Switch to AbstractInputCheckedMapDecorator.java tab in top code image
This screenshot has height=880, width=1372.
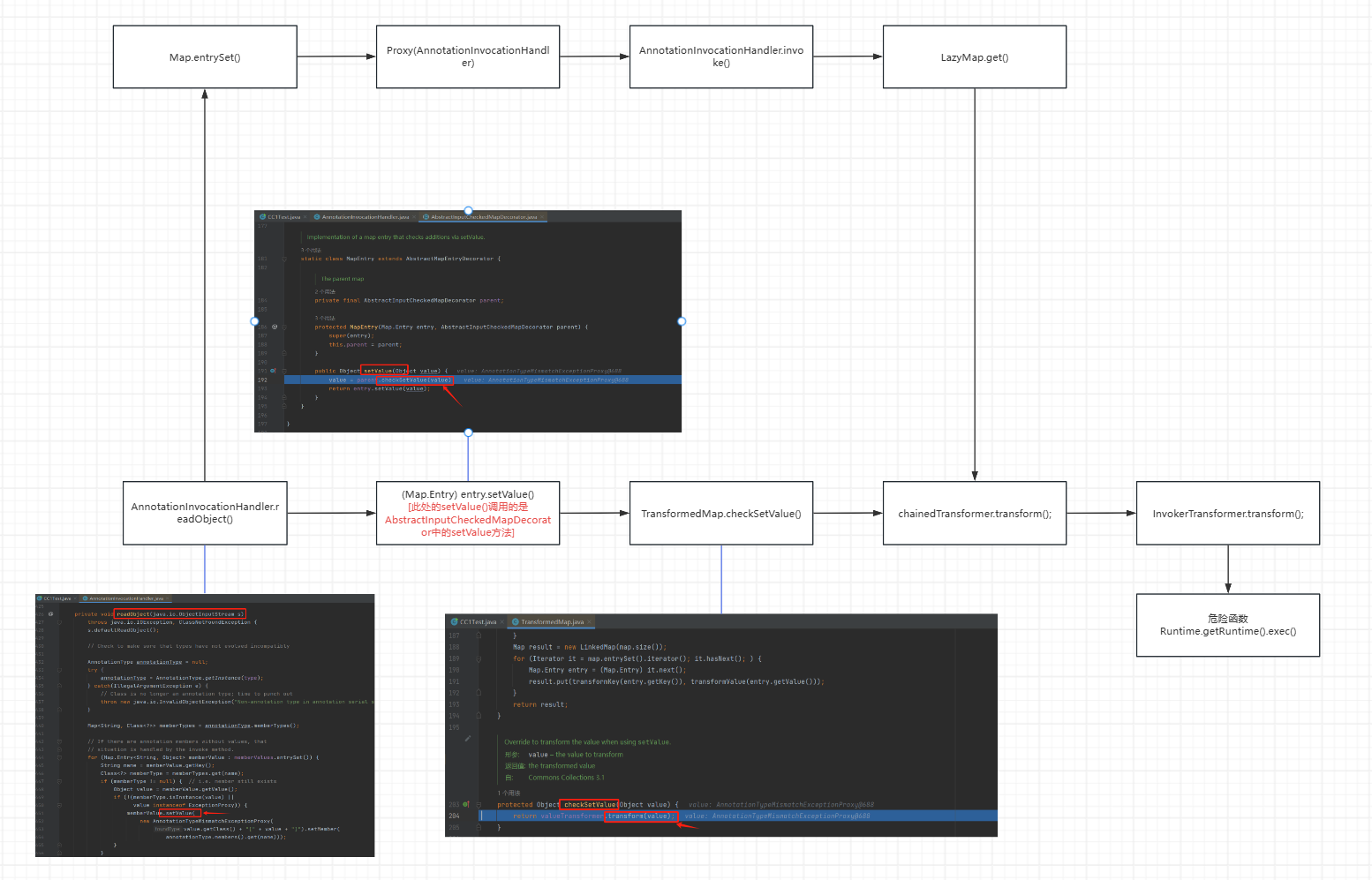(483, 217)
